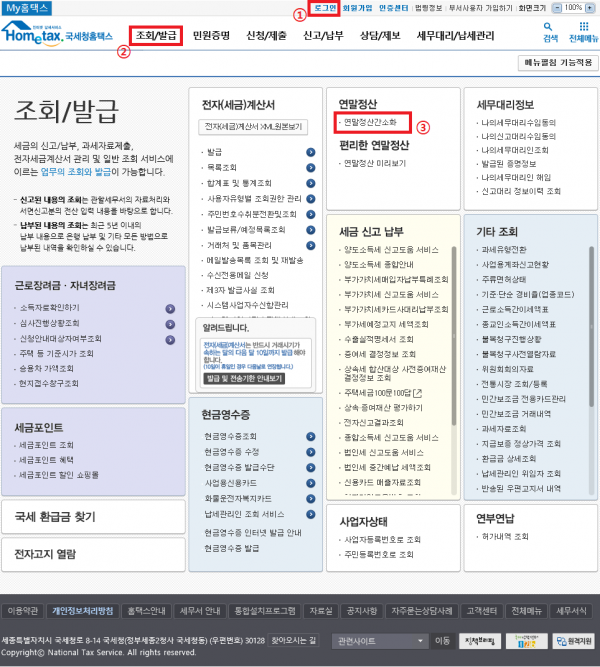Open the 조회/발급 main menu
The height and width of the screenshot is (667, 600).
coord(155,36)
